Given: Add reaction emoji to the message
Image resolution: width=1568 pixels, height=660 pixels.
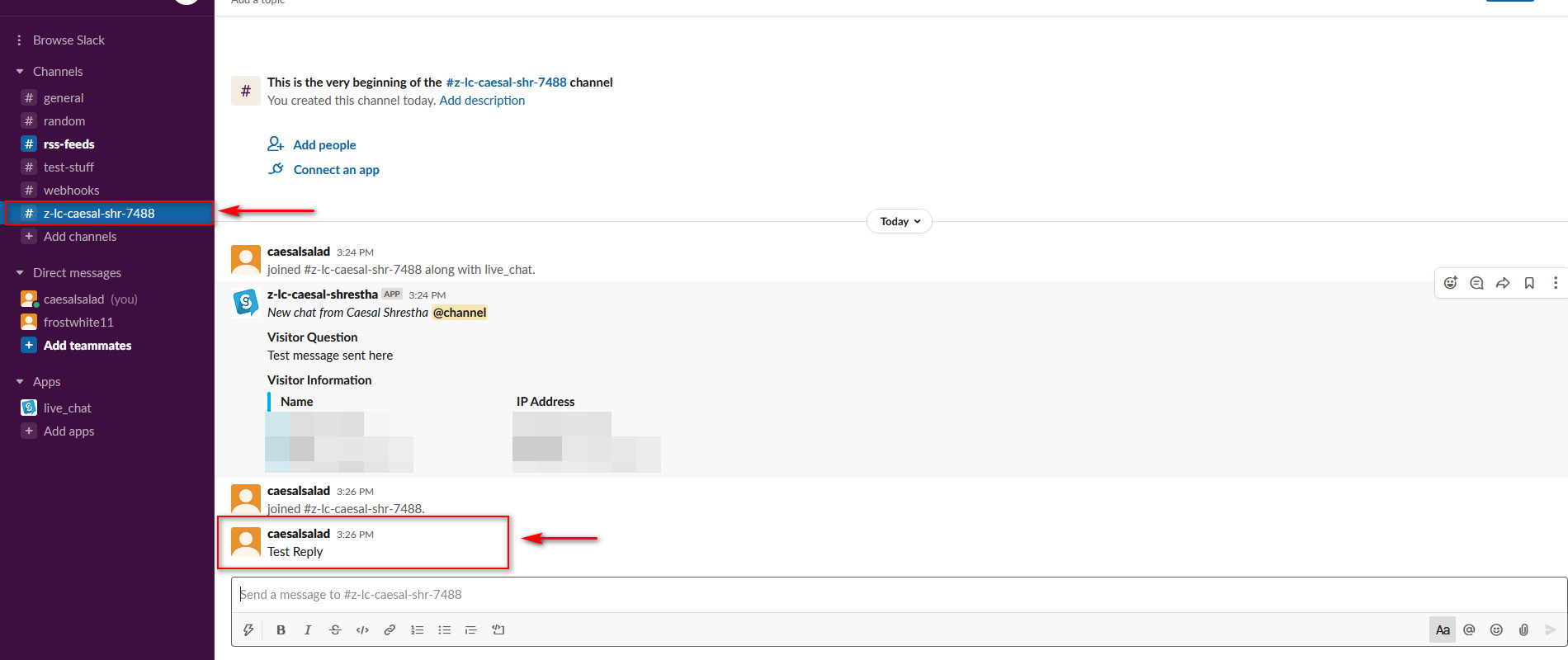Looking at the screenshot, I should (x=1450, y=283).
